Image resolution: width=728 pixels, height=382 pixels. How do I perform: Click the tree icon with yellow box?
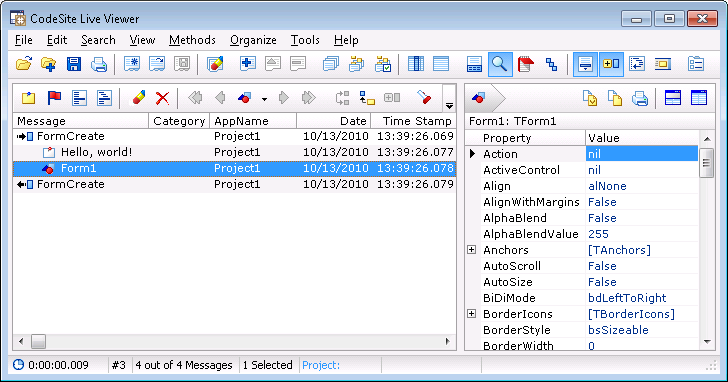(x=367, y=97)
